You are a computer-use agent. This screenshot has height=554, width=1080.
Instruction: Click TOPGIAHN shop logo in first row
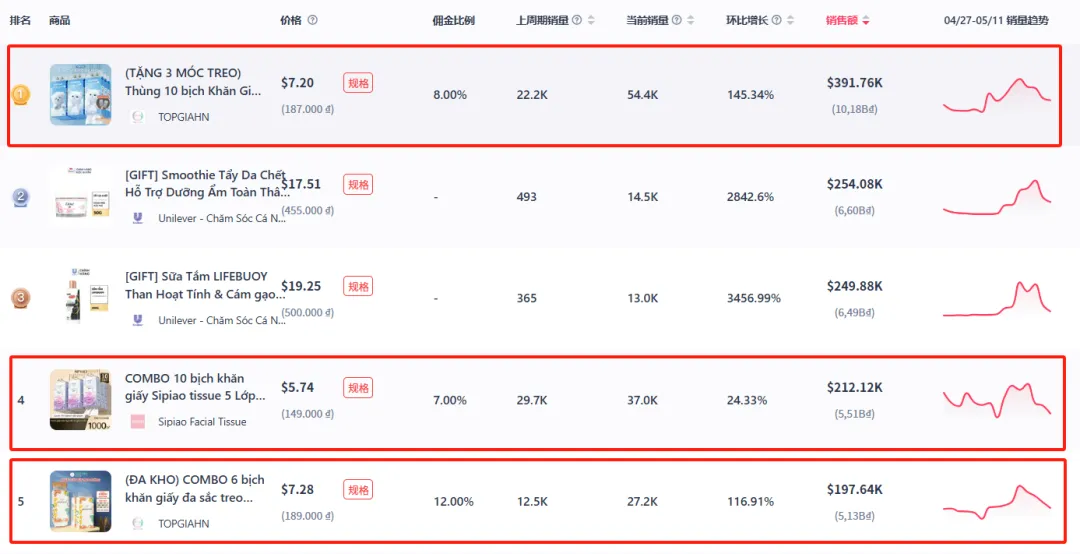138,117
